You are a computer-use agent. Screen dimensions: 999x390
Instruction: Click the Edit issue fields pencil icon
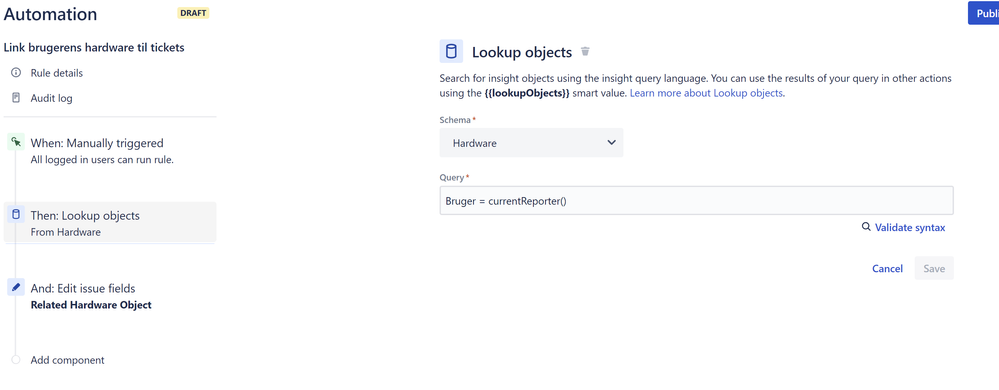[x=16, y=287]
